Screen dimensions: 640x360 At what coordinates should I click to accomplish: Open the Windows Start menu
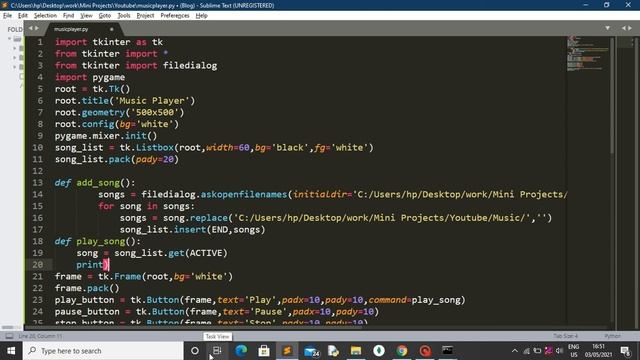pos(11,351)
